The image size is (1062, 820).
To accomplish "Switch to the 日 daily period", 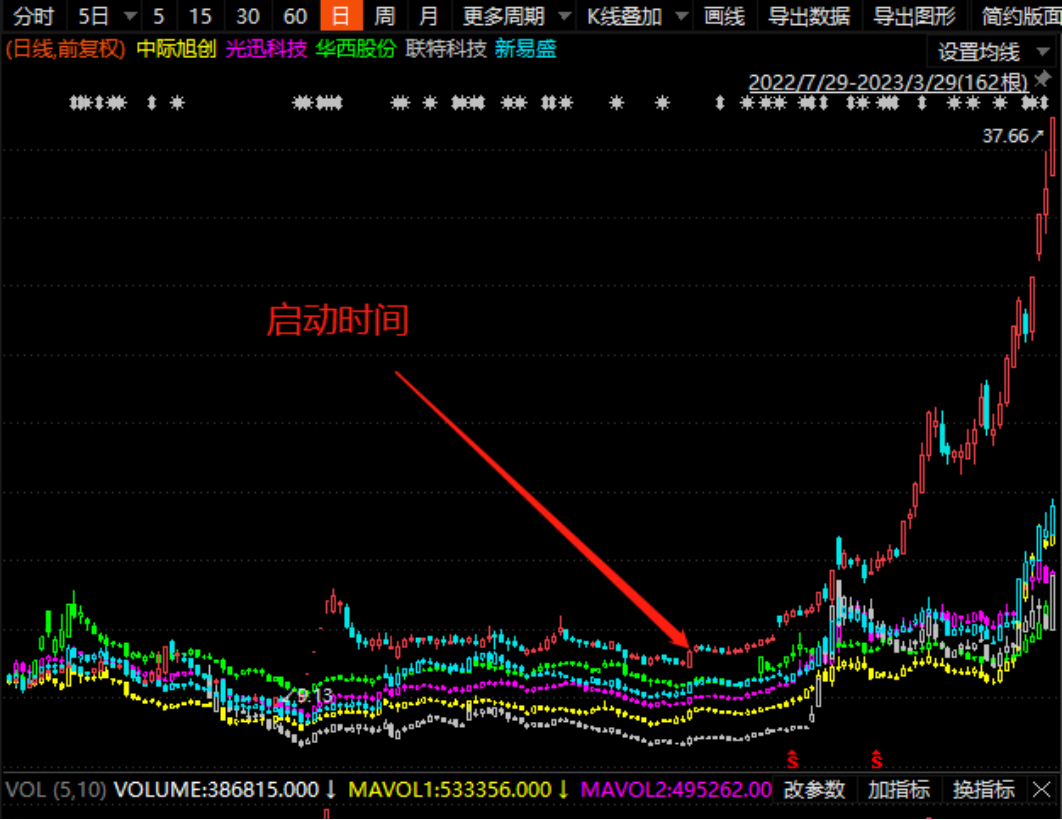I will click(x=341, y=16).
